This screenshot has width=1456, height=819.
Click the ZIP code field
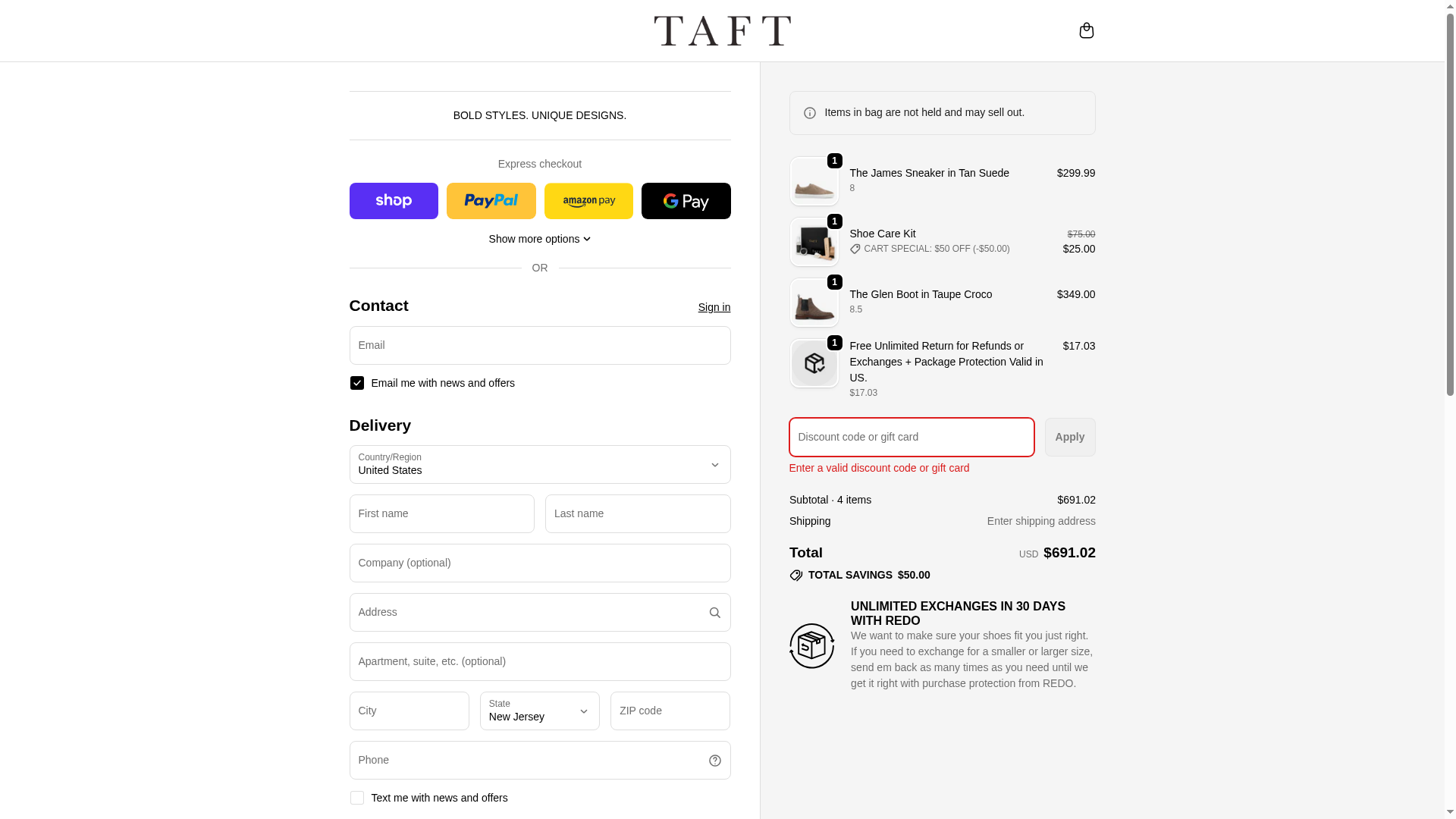670,711
